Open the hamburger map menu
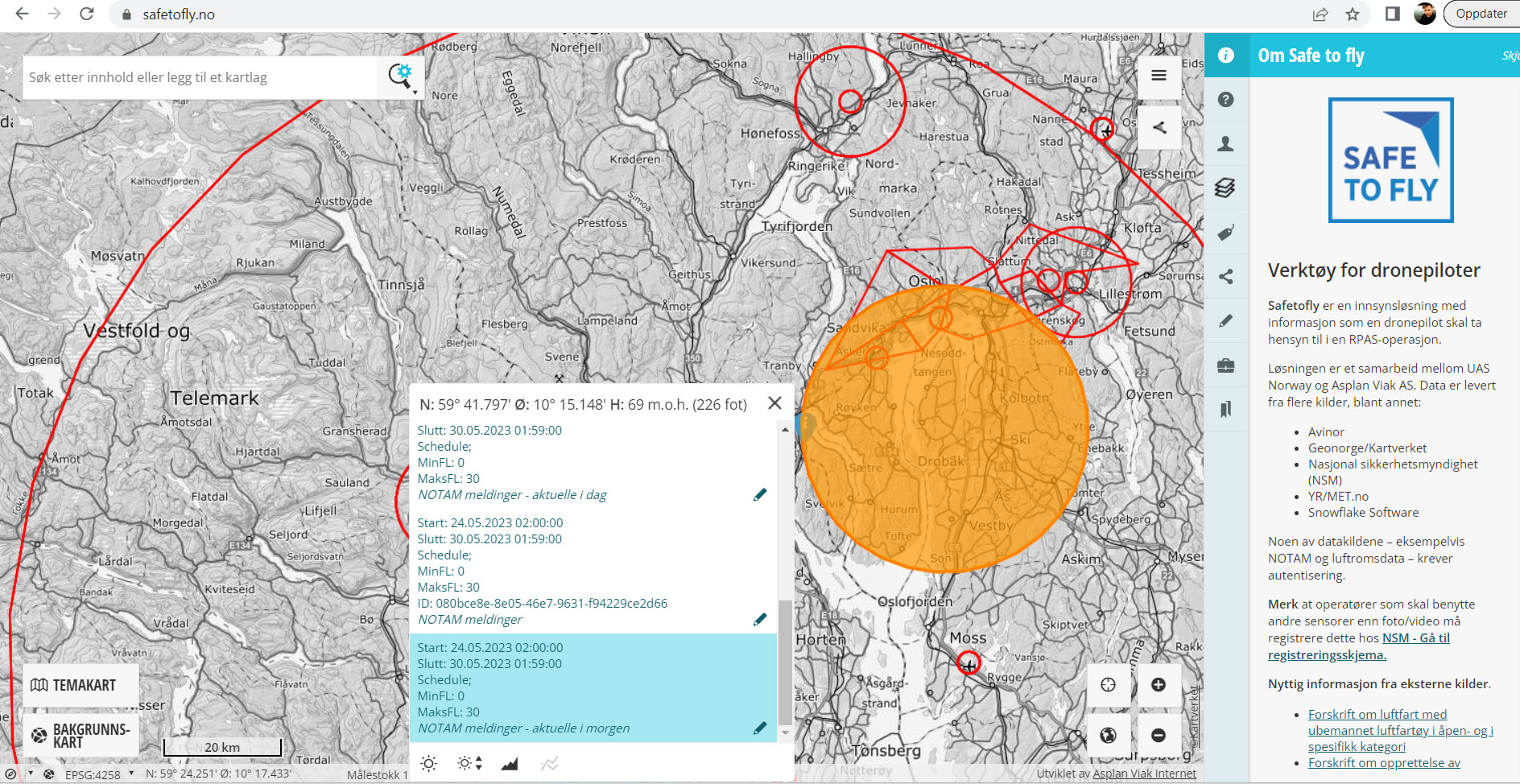 coord(1159,76)
